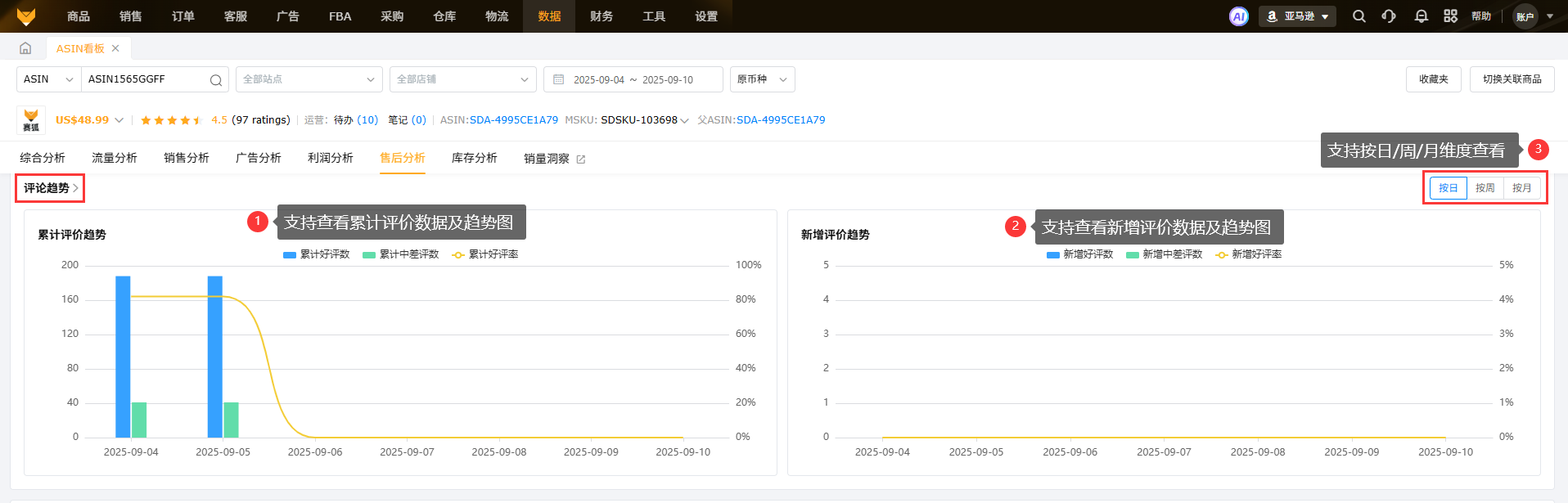Toggle the 累计好评数 blue legend swatch
Viewport: 1568px width, 503px height.
(289, 254)
